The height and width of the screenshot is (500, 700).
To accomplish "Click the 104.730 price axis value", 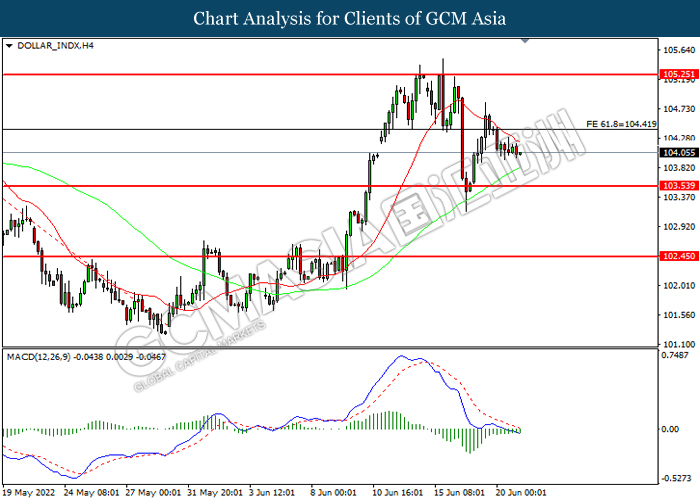I will [679, 109].
